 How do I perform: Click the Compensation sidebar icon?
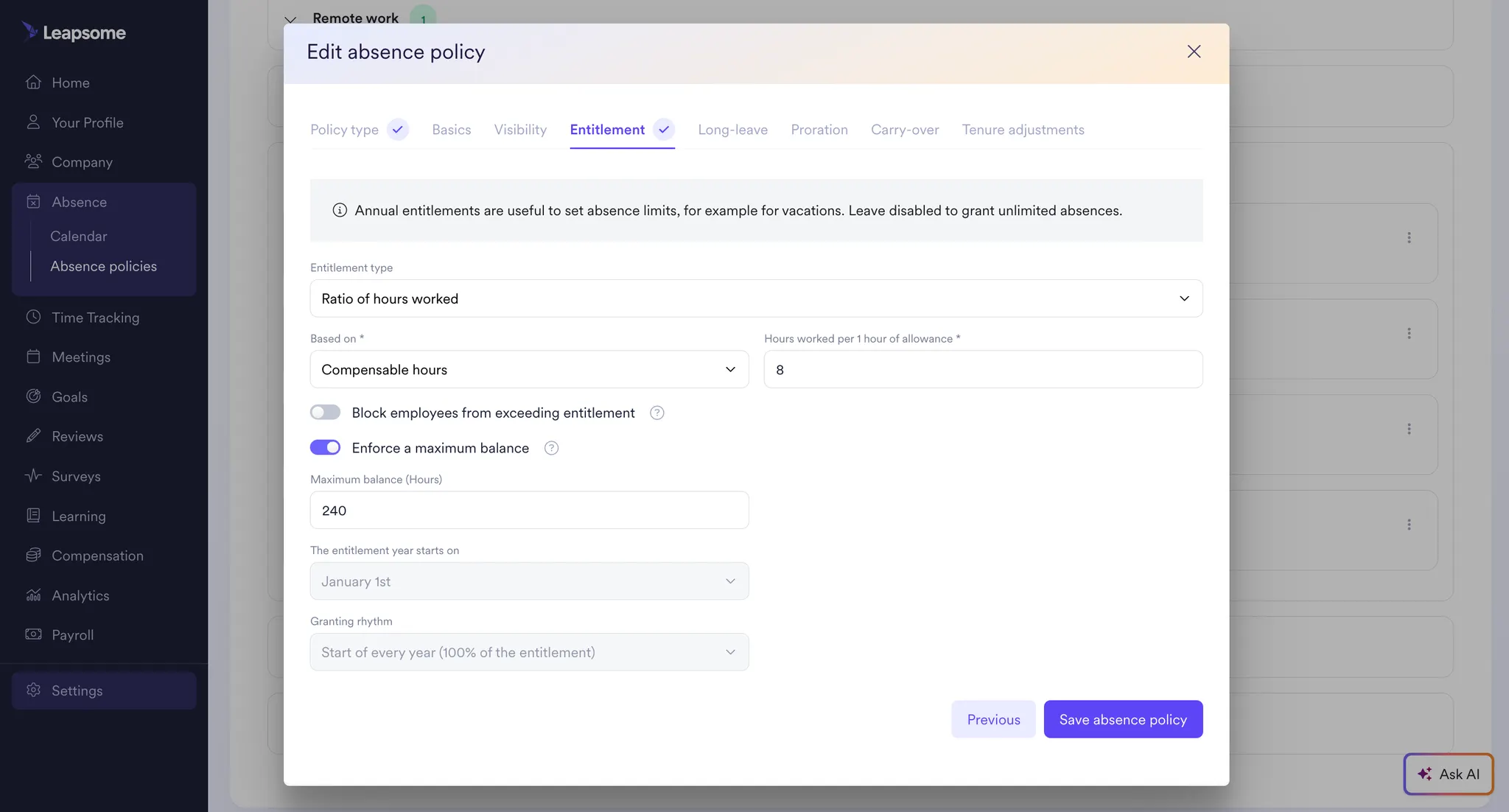pyautogui.click(x=33, y=555)
